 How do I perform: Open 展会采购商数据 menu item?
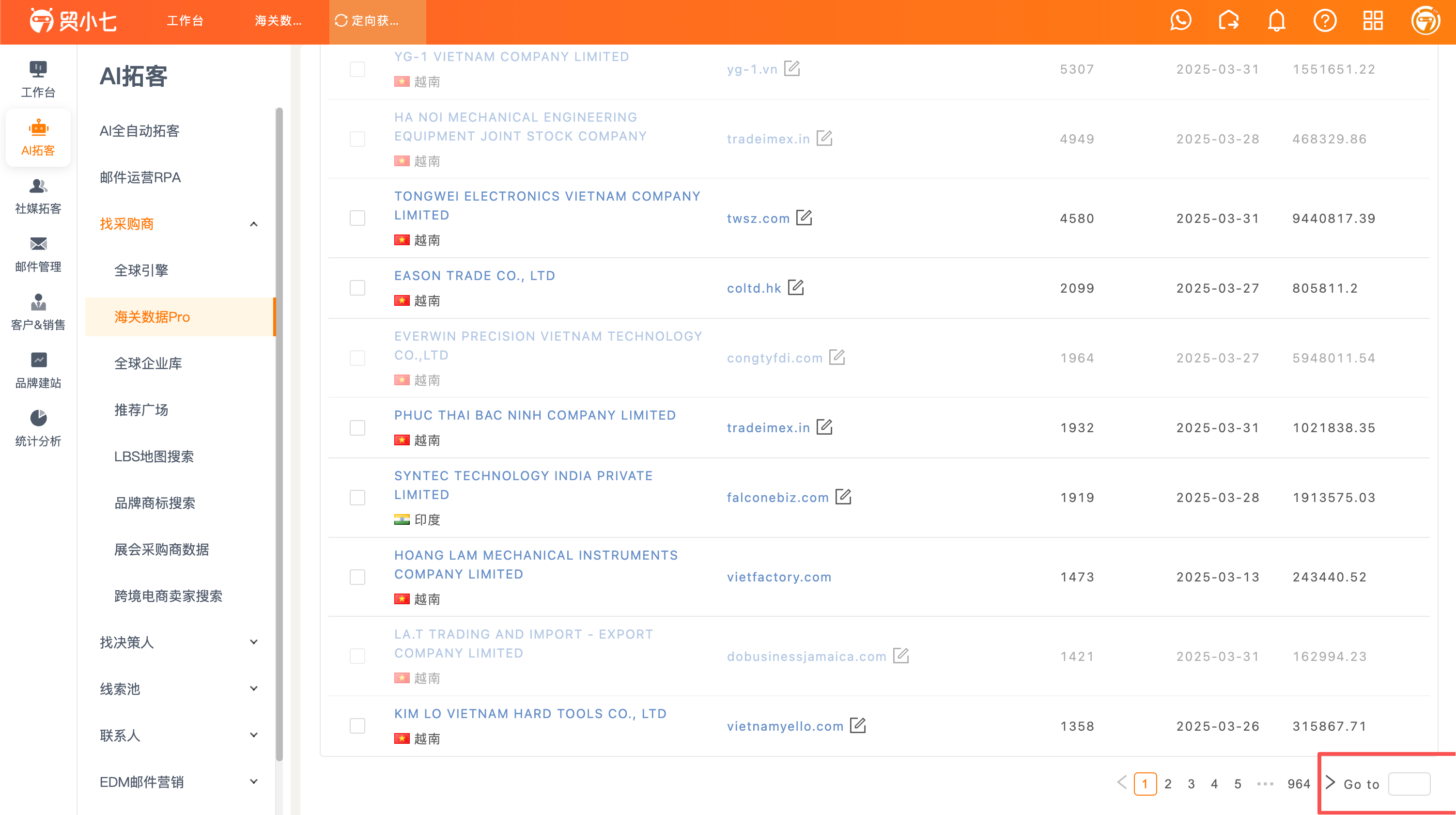coord(162,550)
